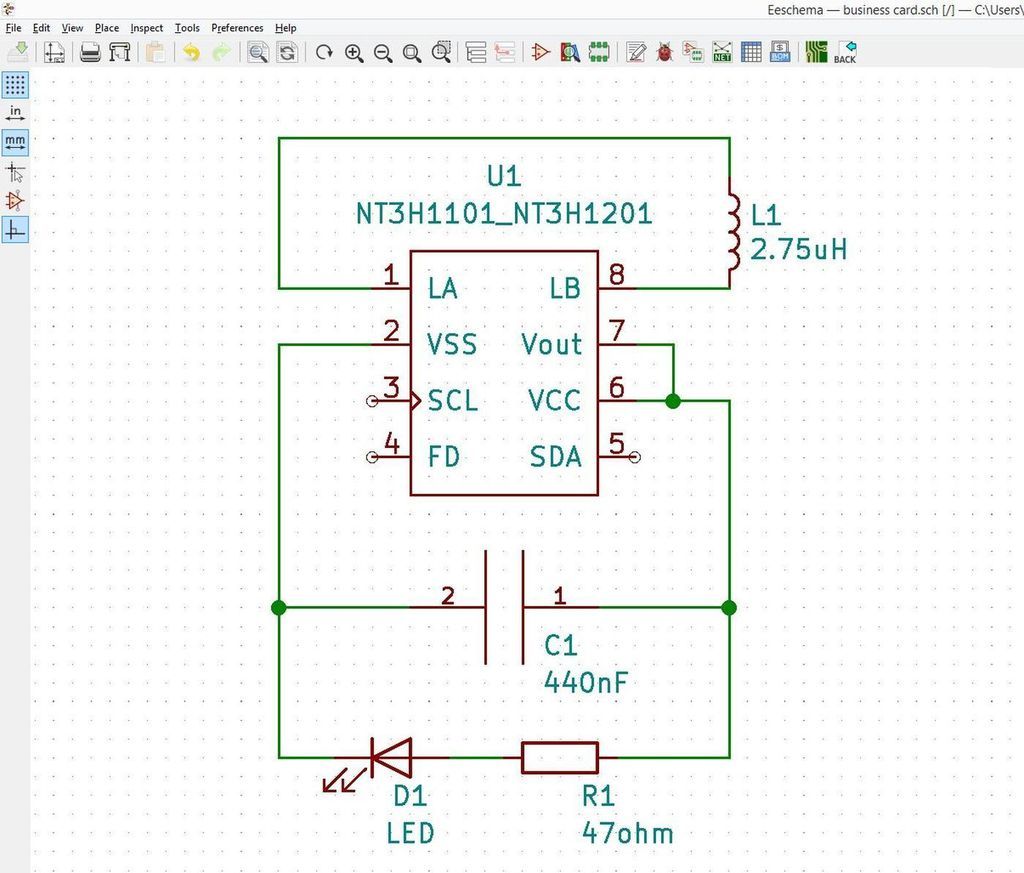
Task: Click the leave sheet icon
Action: (505, 52)
